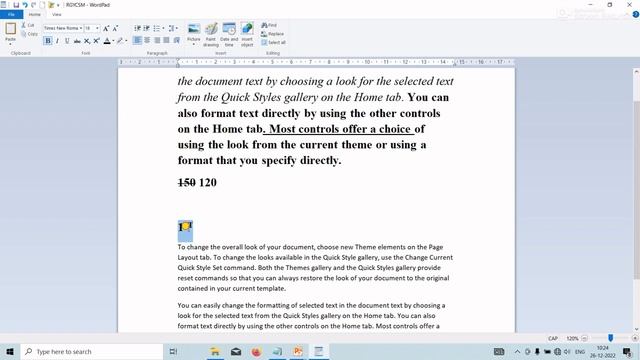Open File Explorer from the taskbar
Viewport: 640px width, 360px height.
215,351
